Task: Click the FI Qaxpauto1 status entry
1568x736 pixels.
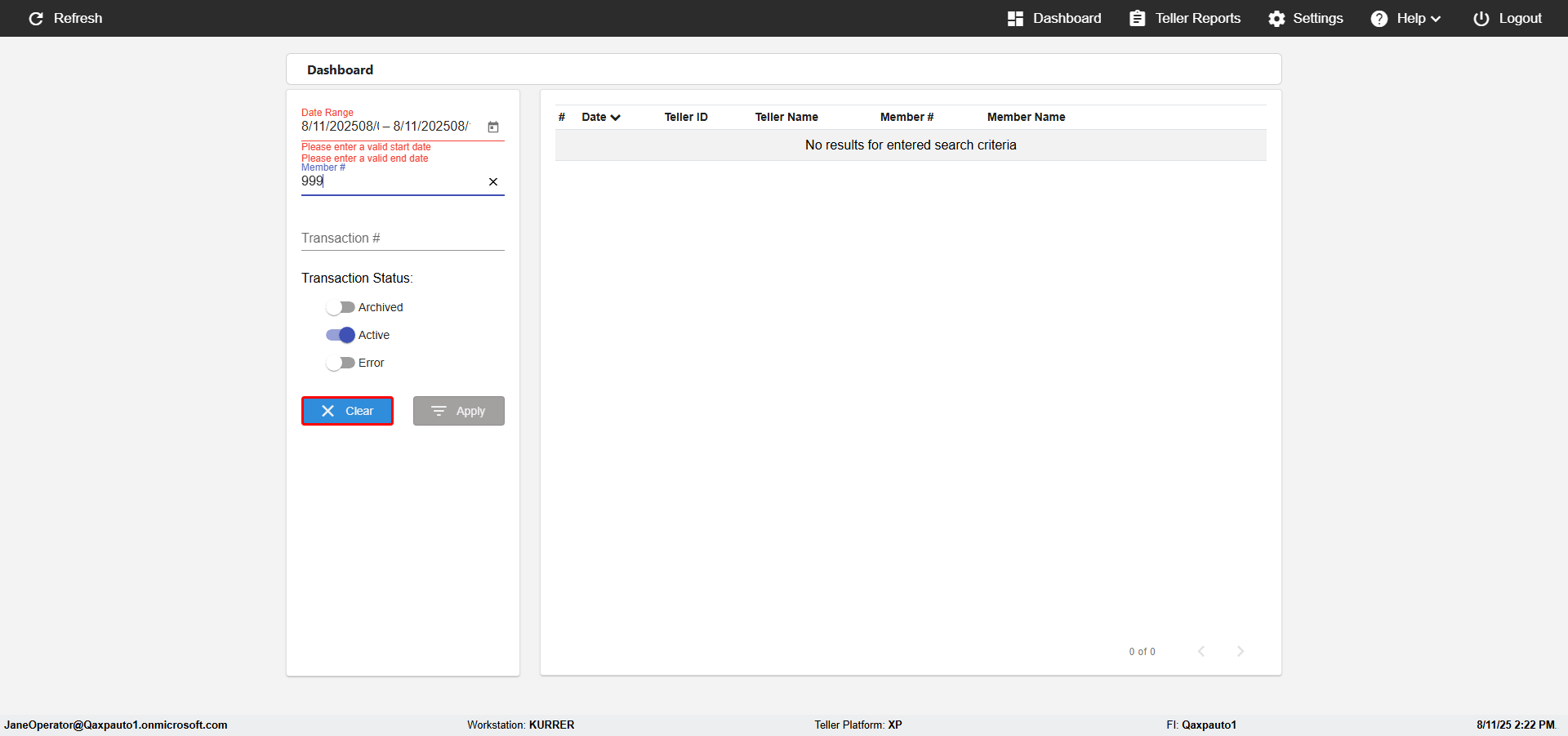Action: pos(1201,725)
